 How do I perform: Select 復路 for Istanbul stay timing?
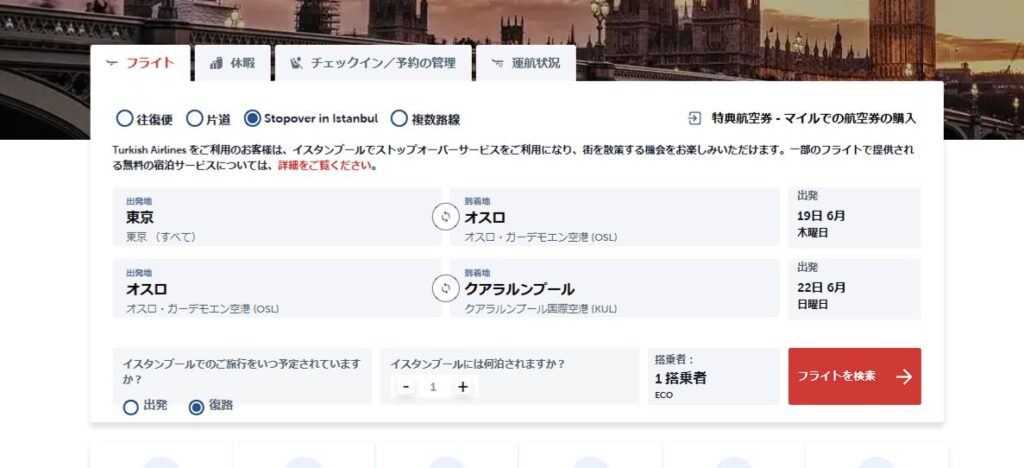point(197,407)
